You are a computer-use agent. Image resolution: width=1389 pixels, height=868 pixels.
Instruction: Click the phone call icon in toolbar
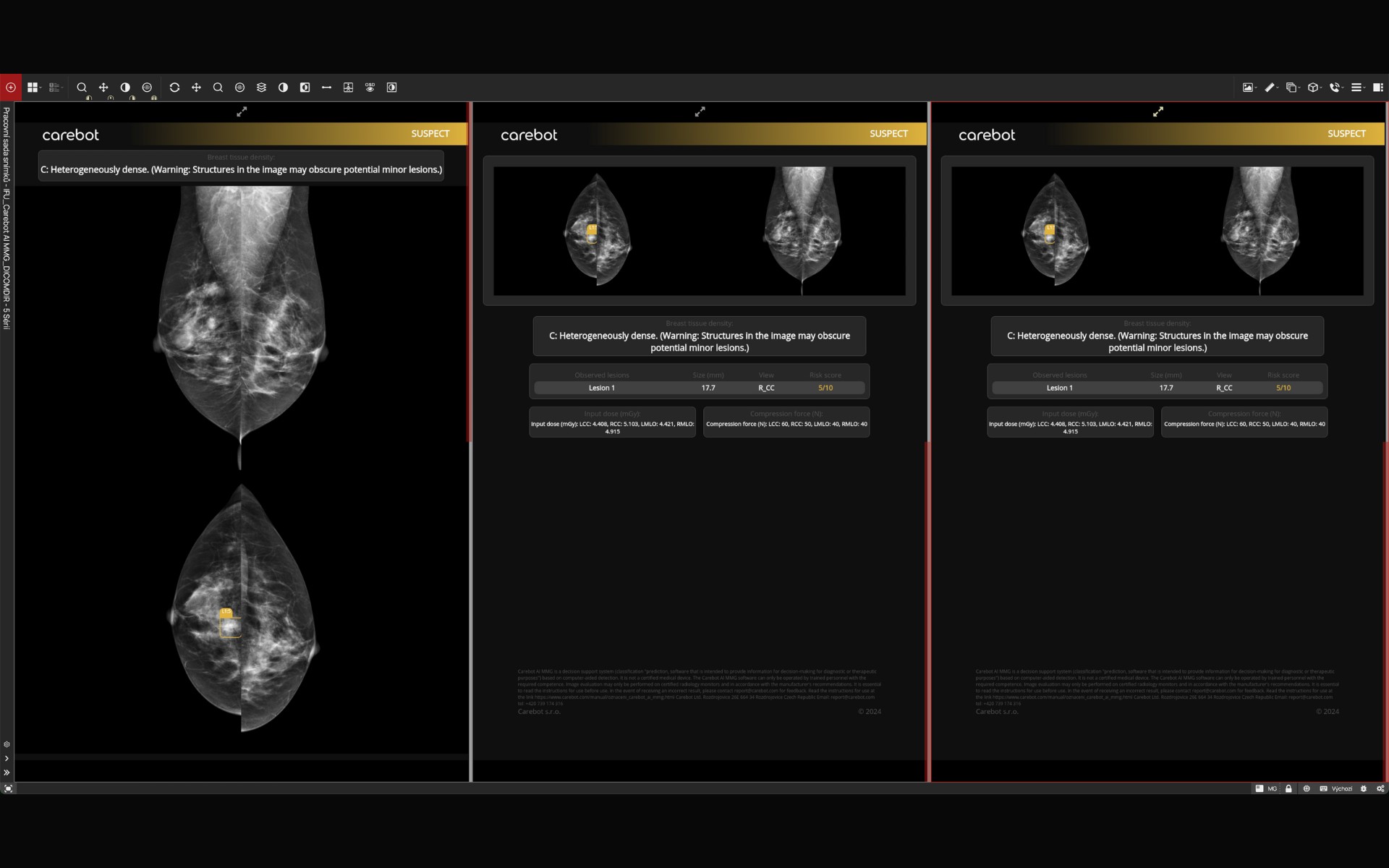click(1335, 88)
